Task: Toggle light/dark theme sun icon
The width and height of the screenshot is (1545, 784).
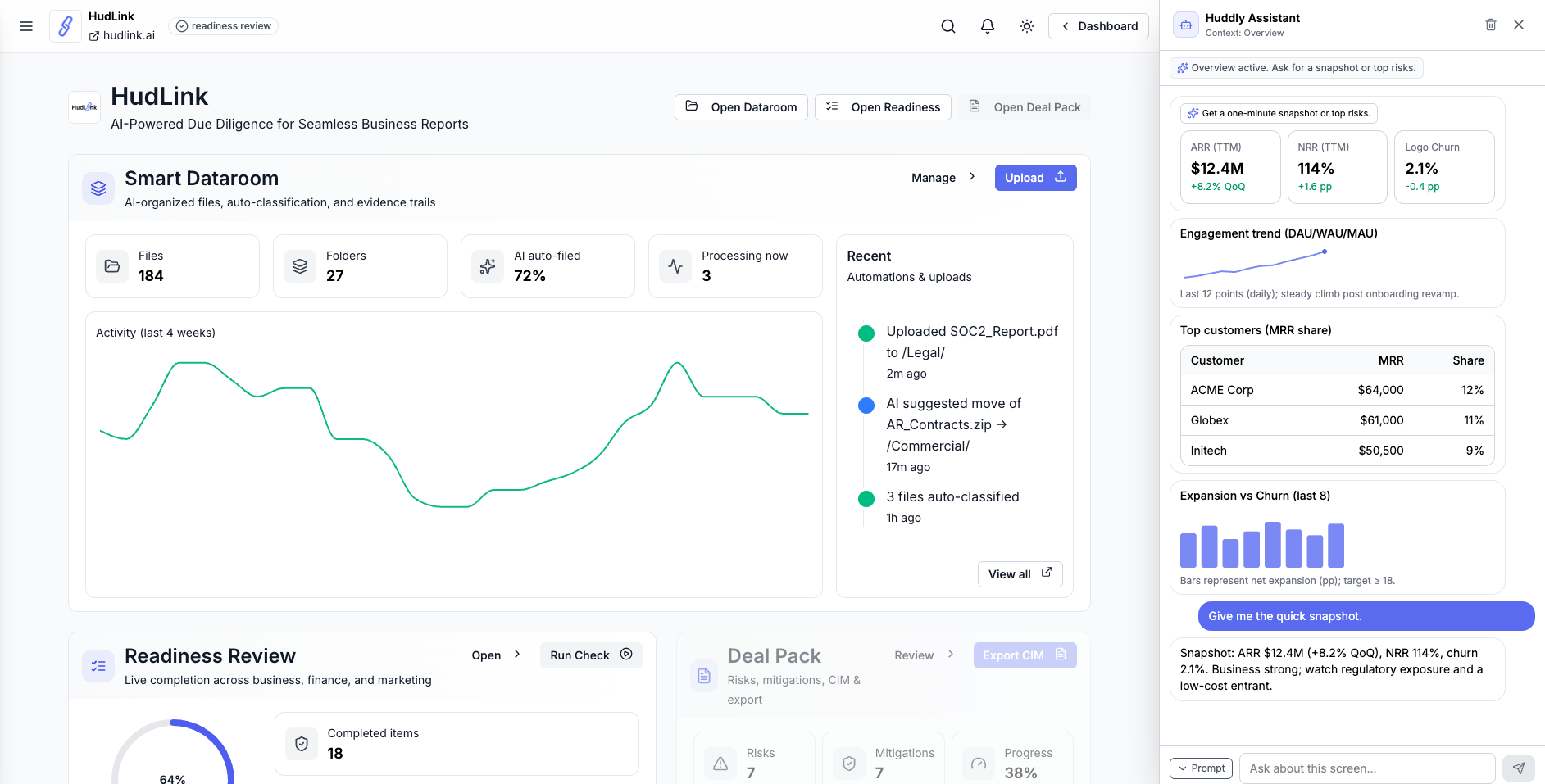Action: [x=1027, y=26]
